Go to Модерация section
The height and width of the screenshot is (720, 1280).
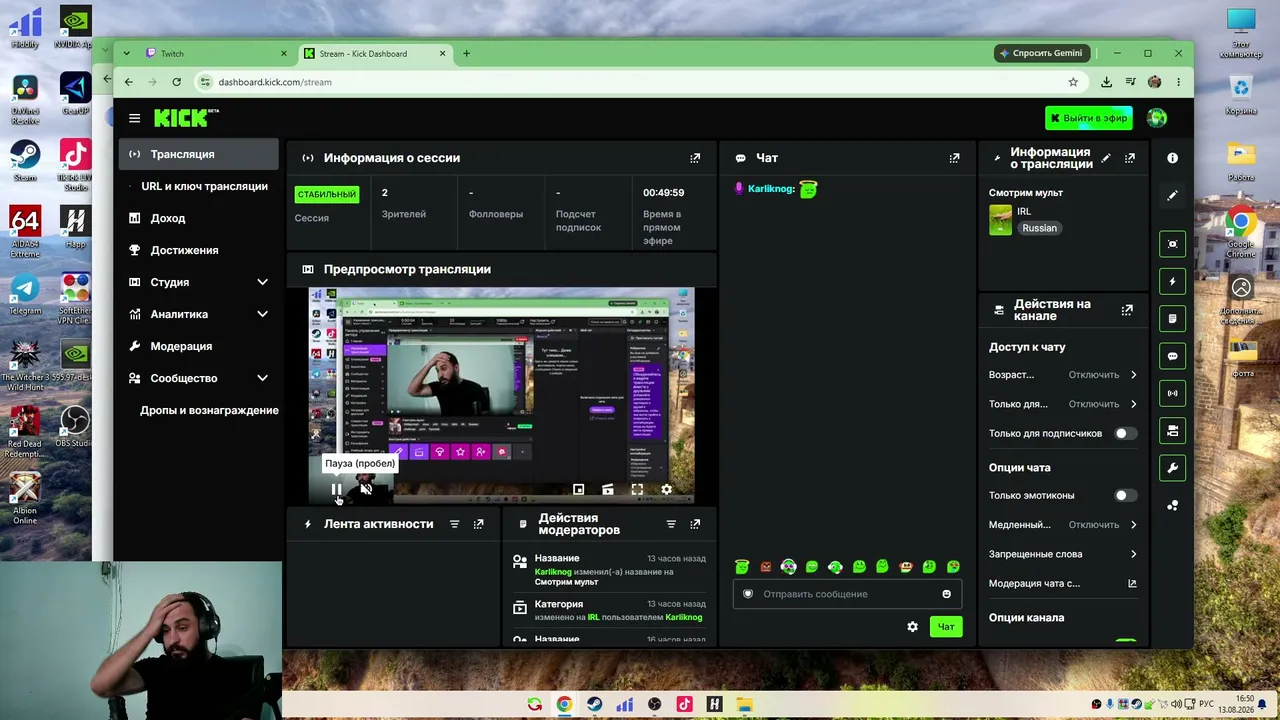[x=198, y=346]
